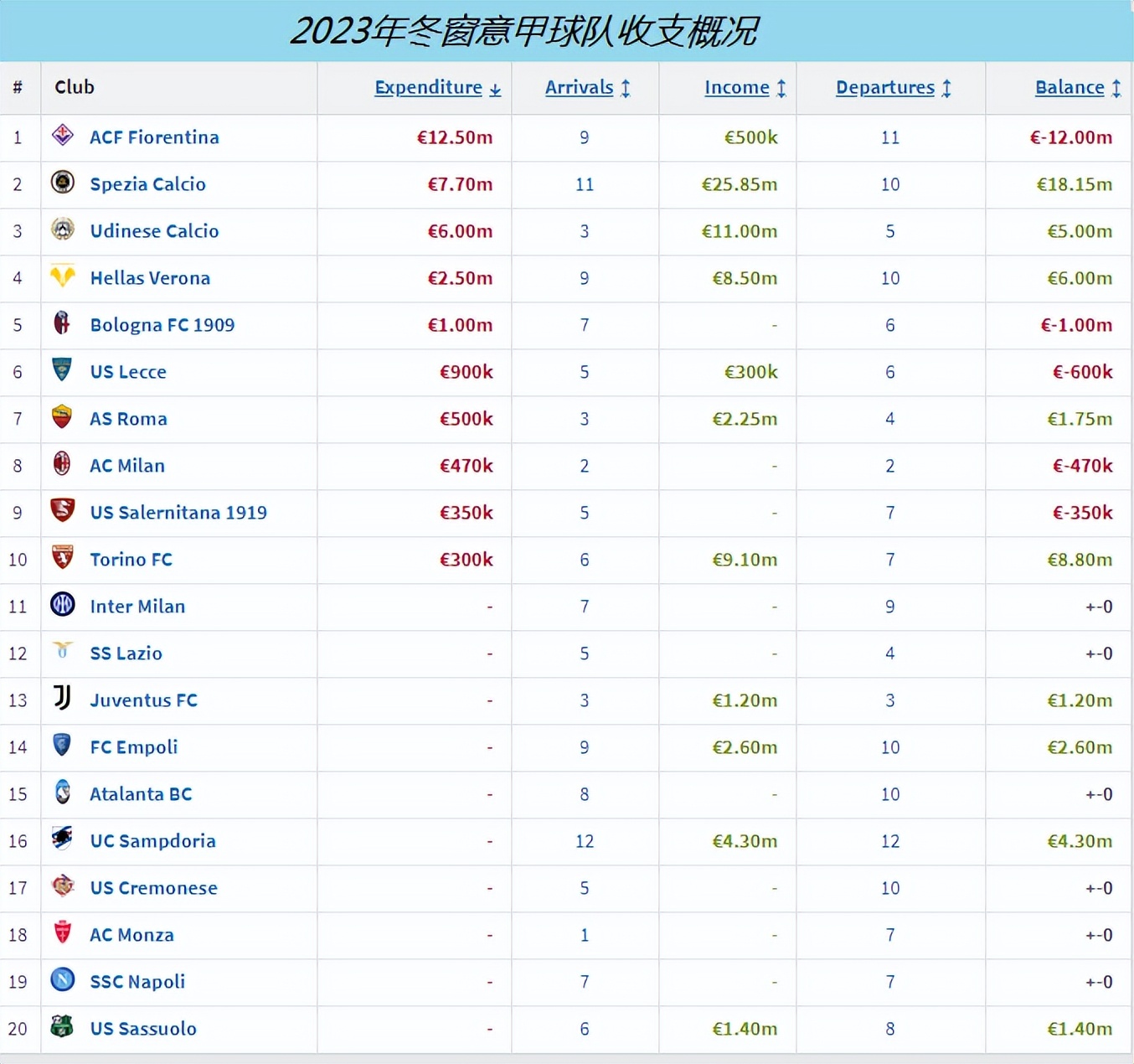The image size is (1134, 1064).
Task: Open the Spezia Calcio club page
Action: tap(147, 183)
